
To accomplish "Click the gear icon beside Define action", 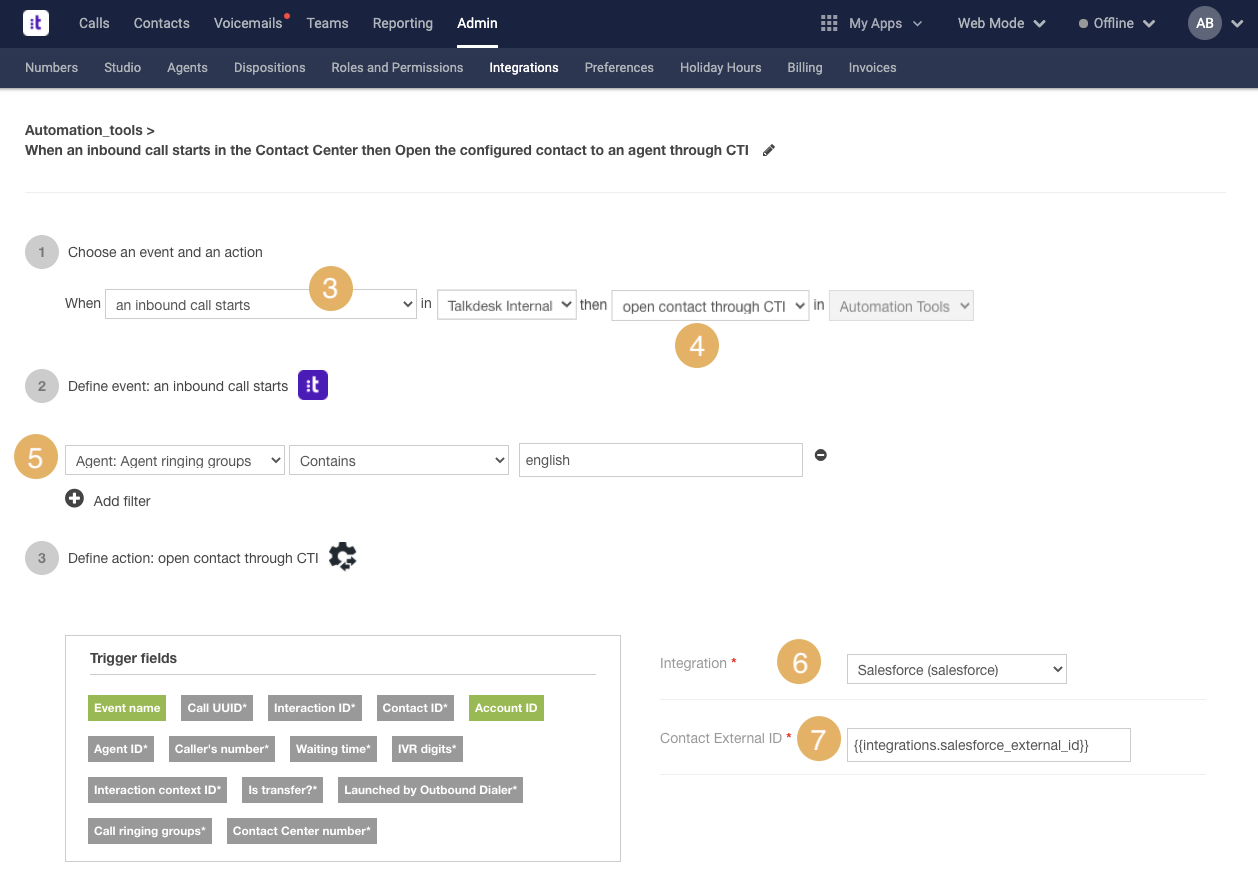I will pos(342,556).
